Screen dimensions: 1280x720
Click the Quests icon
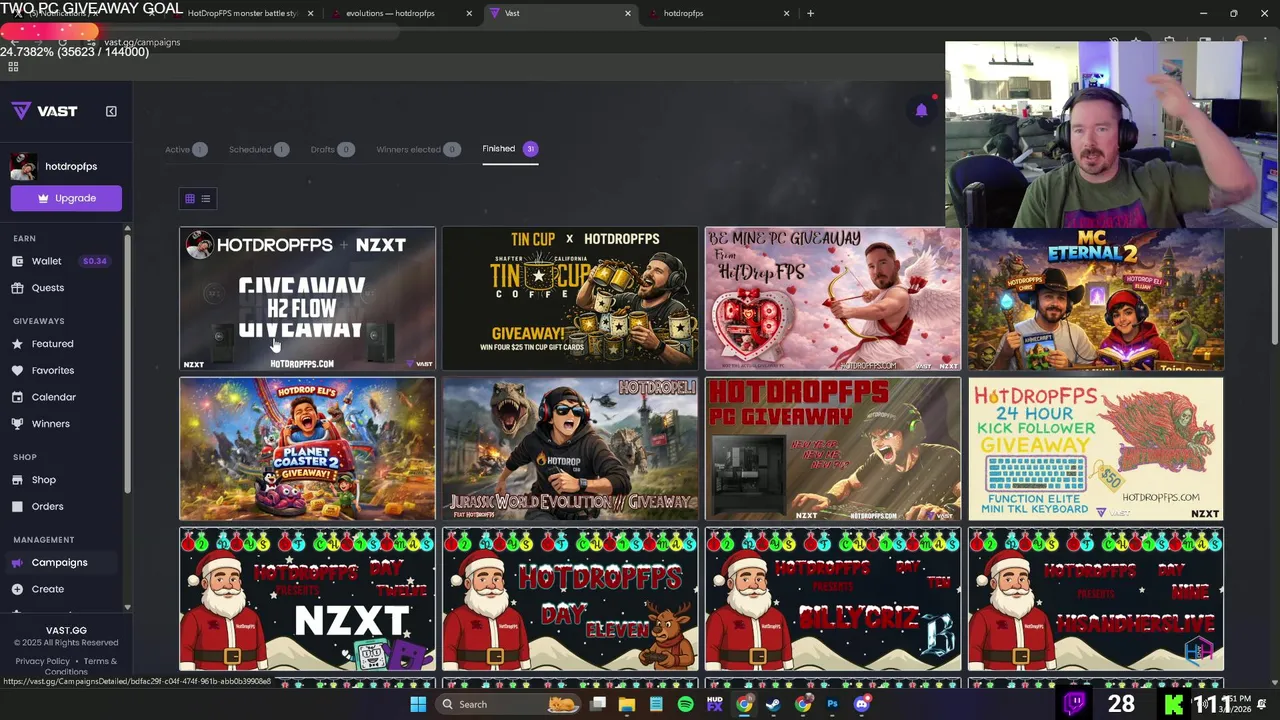pos(17,288)
